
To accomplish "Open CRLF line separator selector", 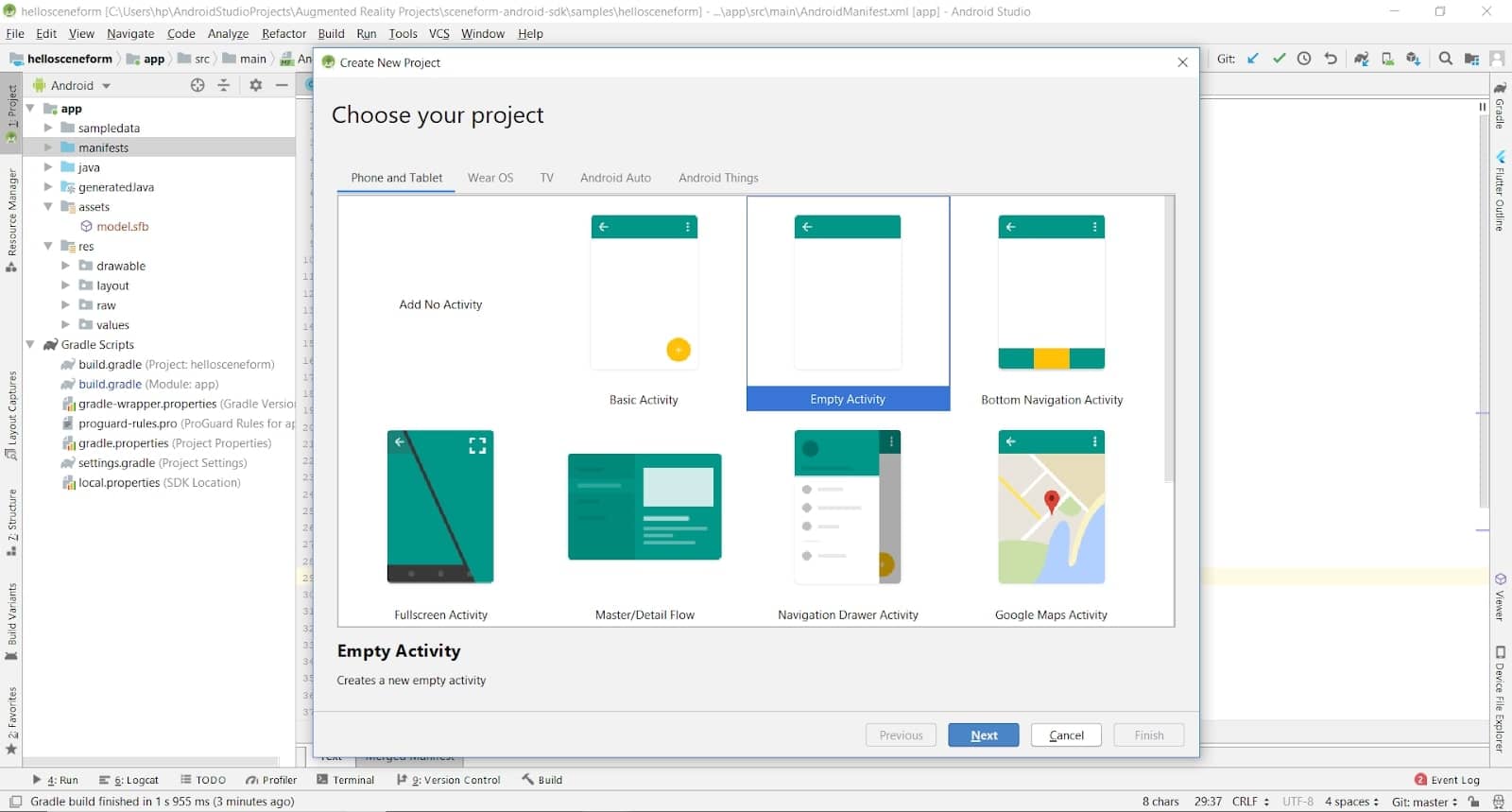I will [x=1250, y=802].
